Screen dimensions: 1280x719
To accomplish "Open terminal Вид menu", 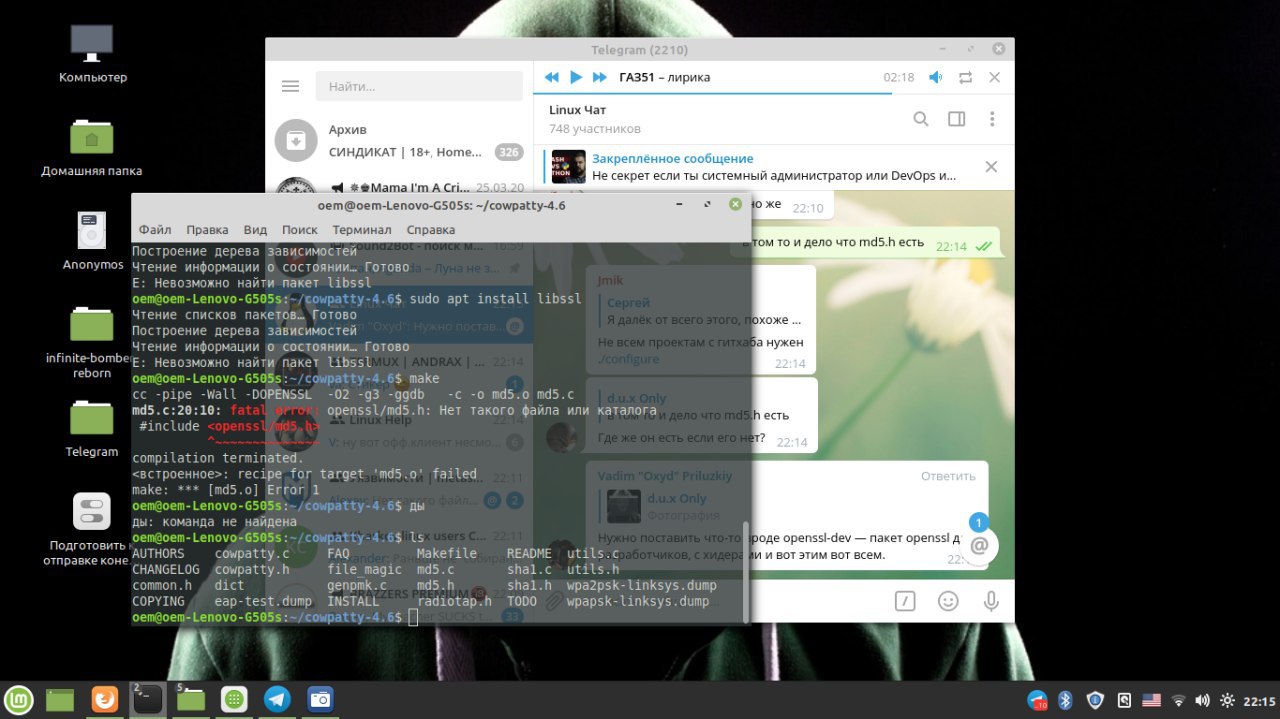I will (255, 230).
